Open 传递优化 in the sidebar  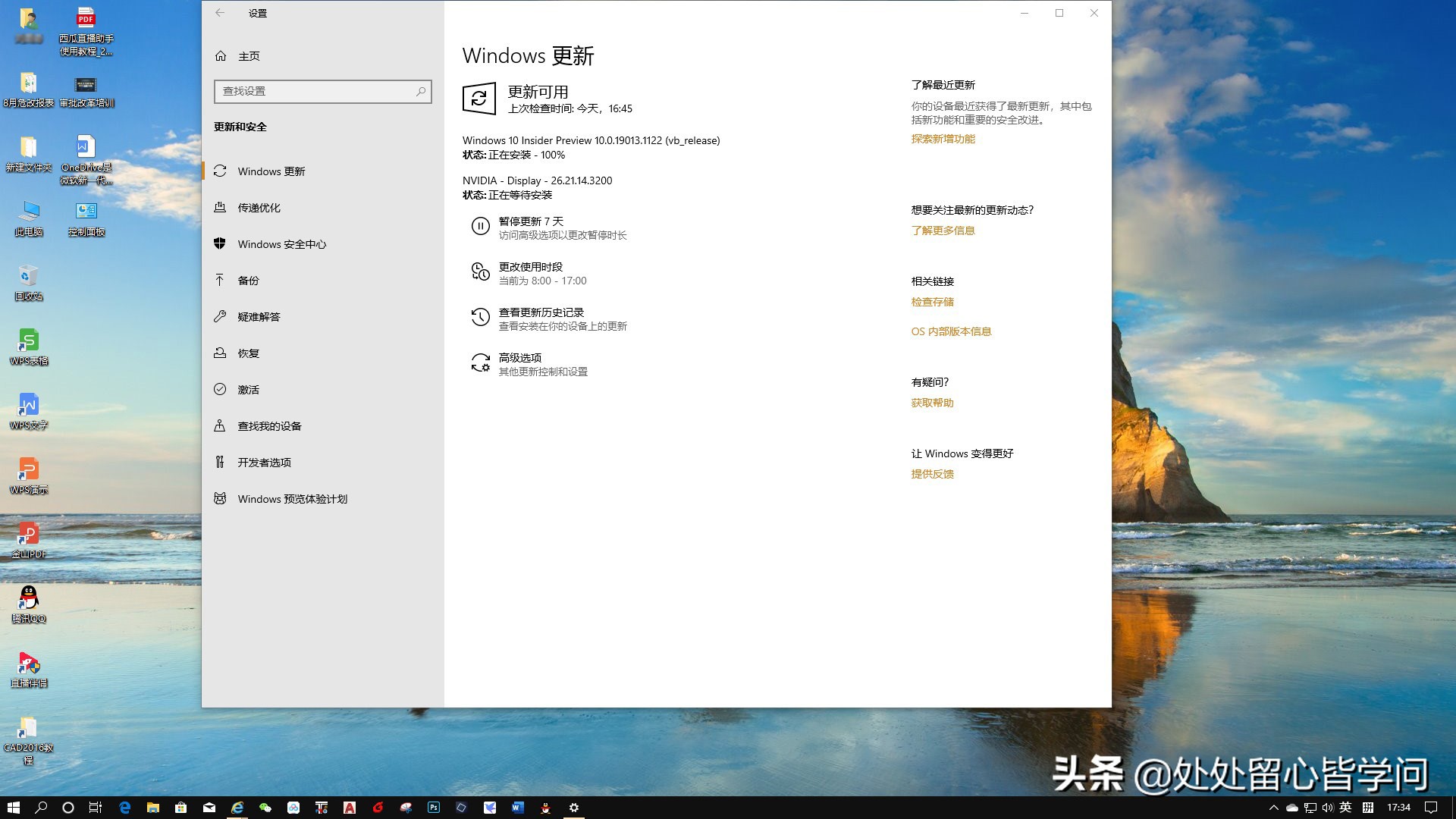click(258, 207)
